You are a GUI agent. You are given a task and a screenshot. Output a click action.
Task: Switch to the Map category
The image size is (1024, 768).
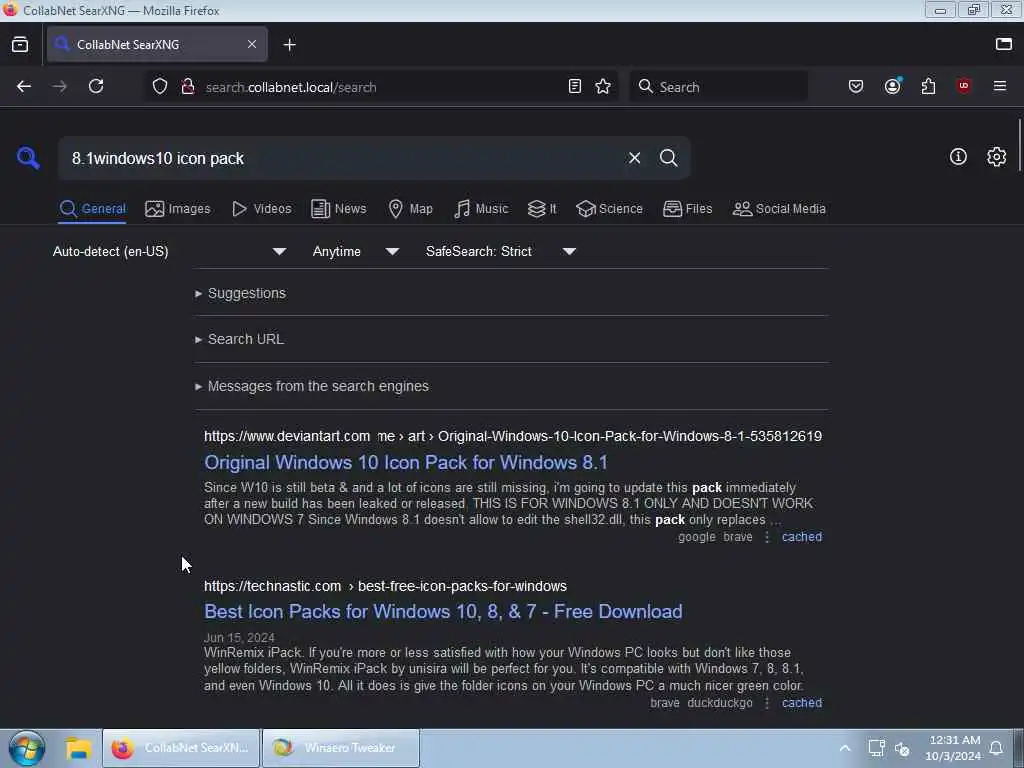click(x=411, y=209)
